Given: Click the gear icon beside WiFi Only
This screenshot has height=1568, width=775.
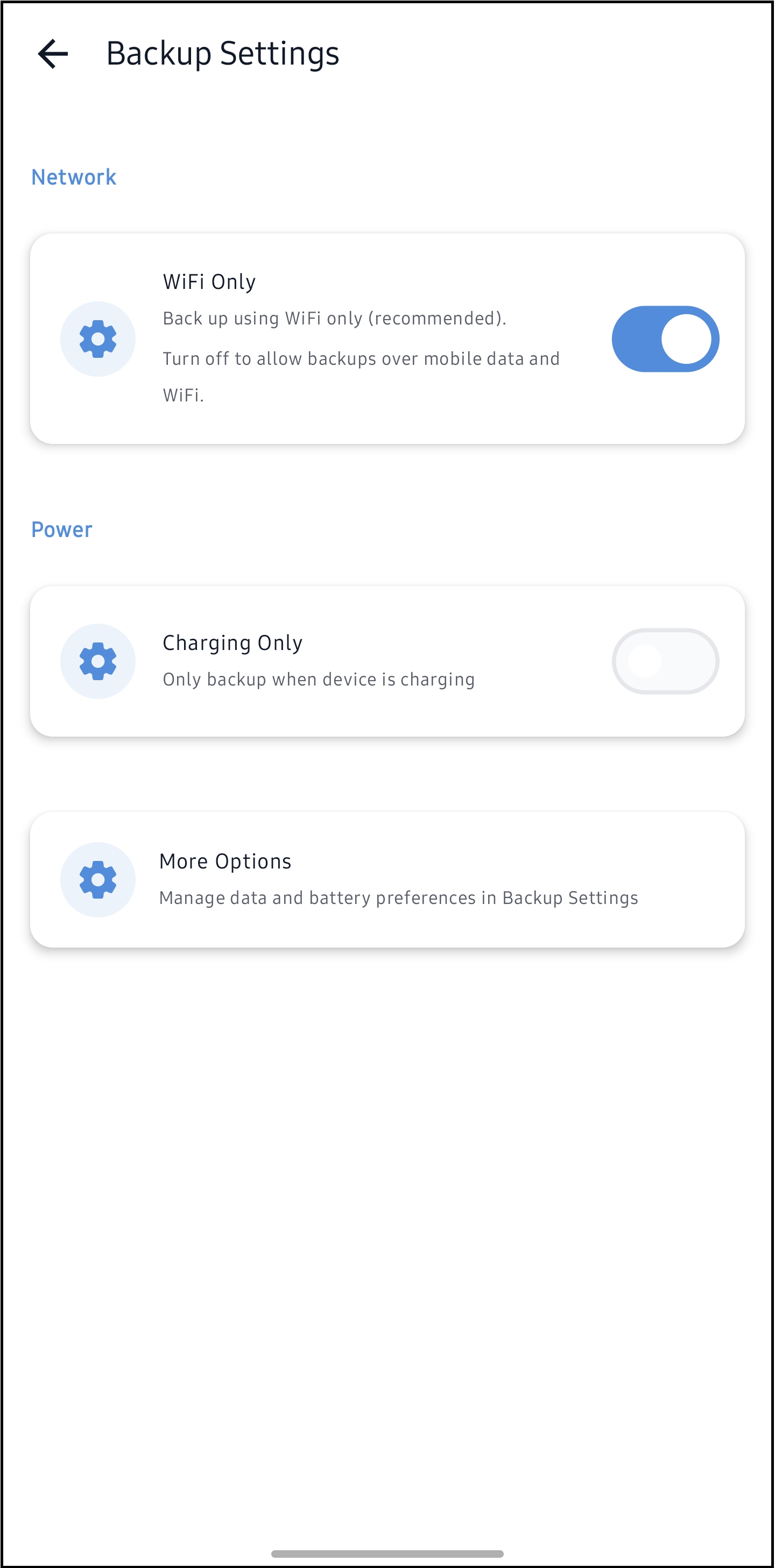Looking at the screenshot, I should click(x=97, y=339).
